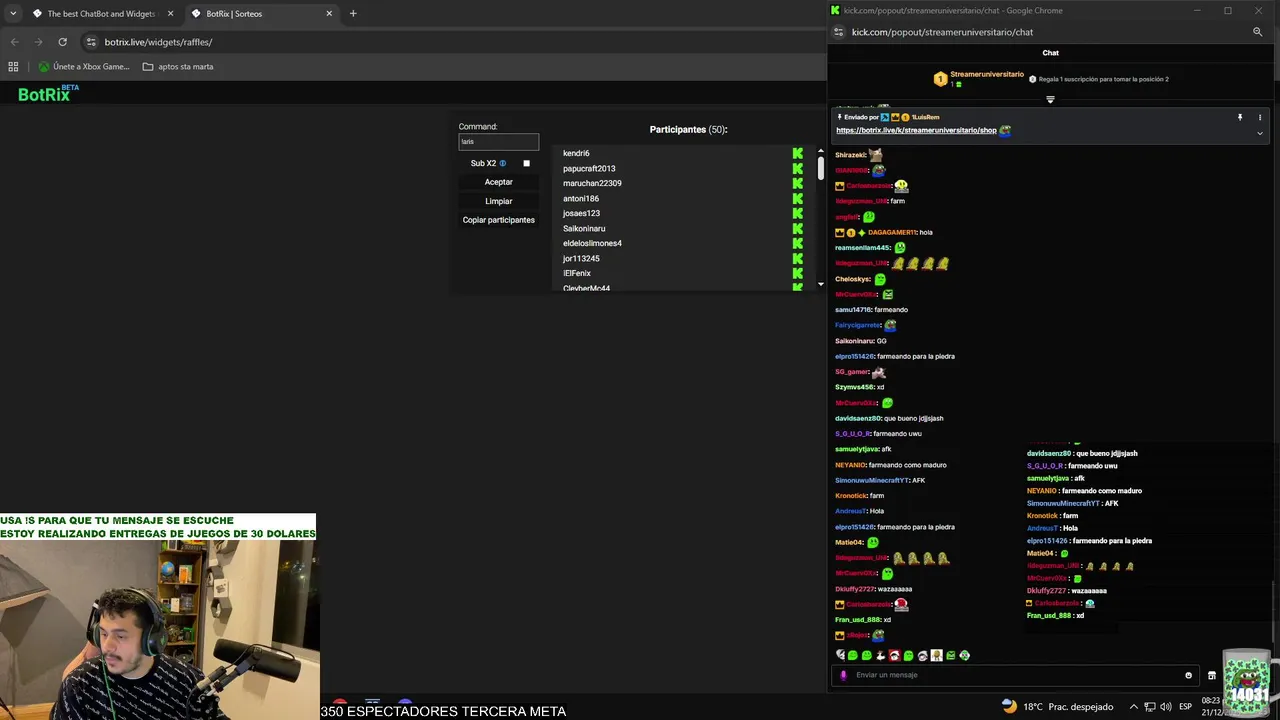Open the Sub X2 info icon
1280x720 pixels.
(503, 163)
